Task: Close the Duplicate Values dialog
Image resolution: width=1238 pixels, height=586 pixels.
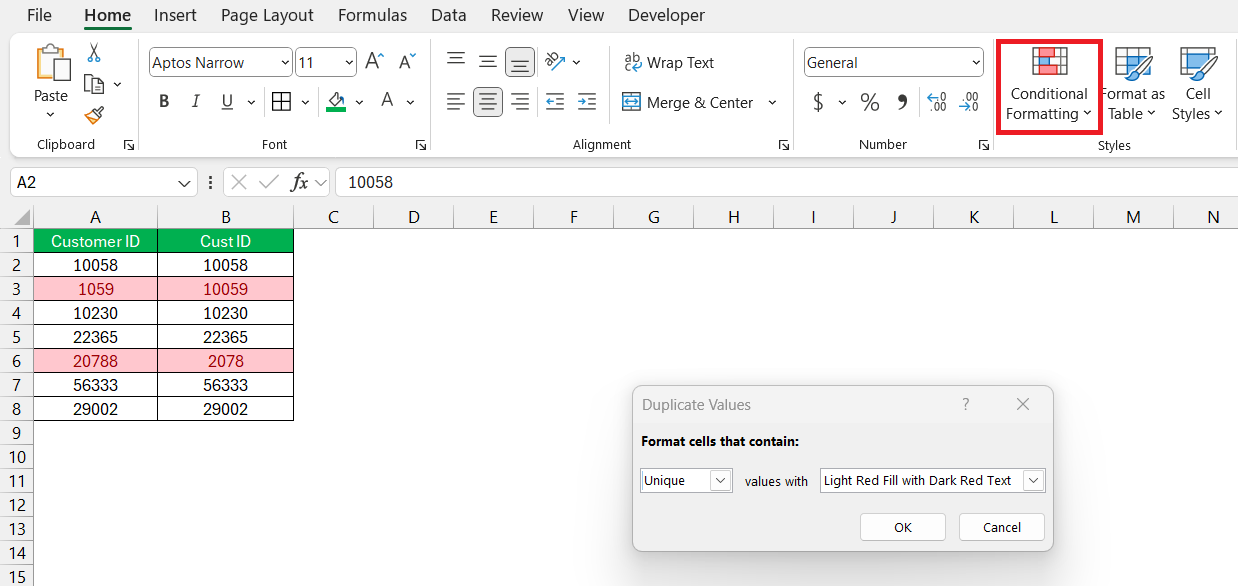Action: (1023, 404)
